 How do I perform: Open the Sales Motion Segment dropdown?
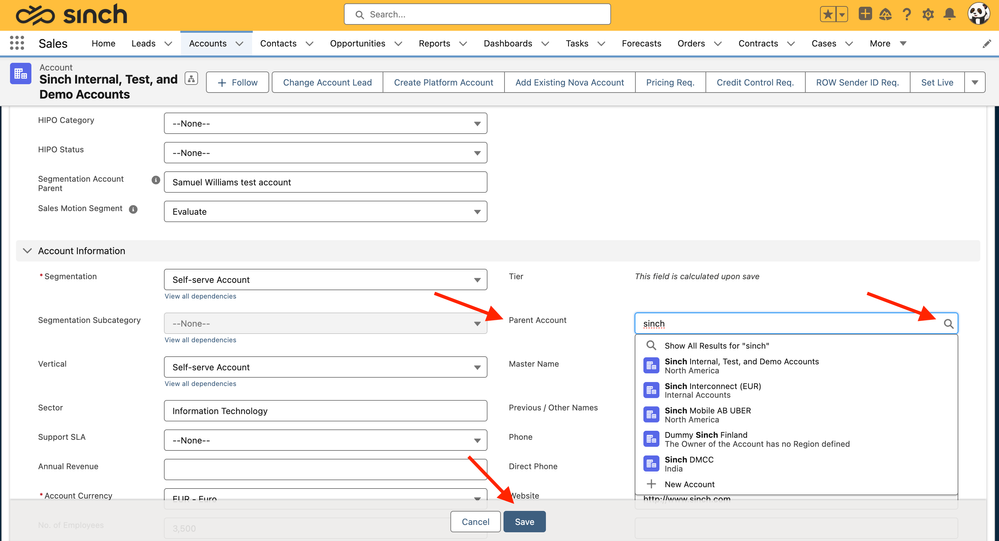[x=326, y=212]
